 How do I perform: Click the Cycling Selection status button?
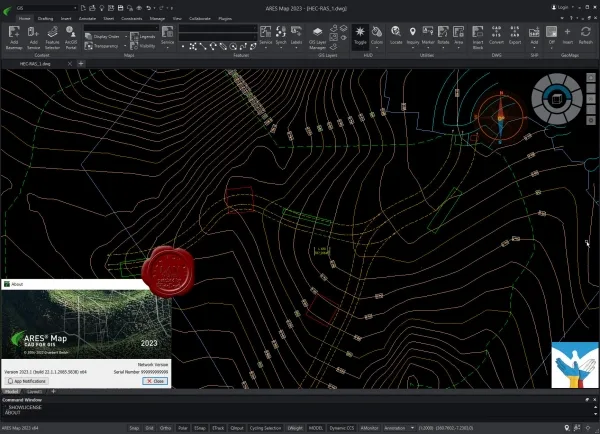(265, 428)
